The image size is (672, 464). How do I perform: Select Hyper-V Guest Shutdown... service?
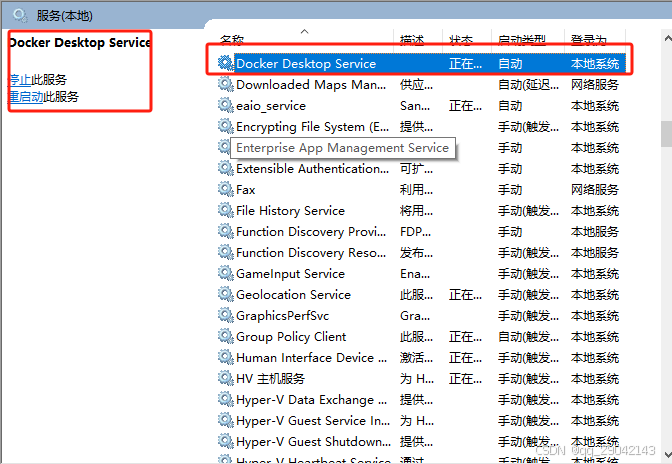pyautogui.click(x=313, y=441)
